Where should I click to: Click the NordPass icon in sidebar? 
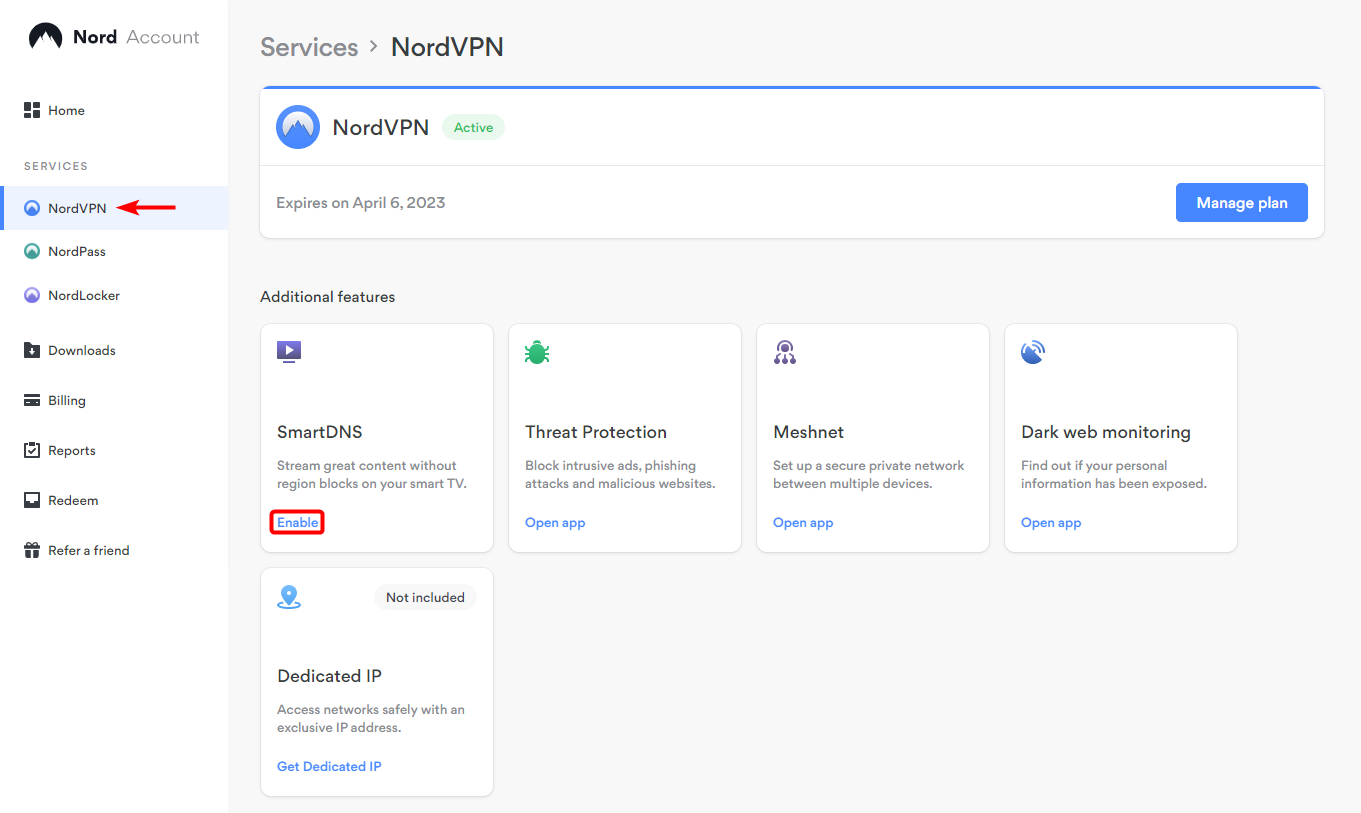(32, 252)
